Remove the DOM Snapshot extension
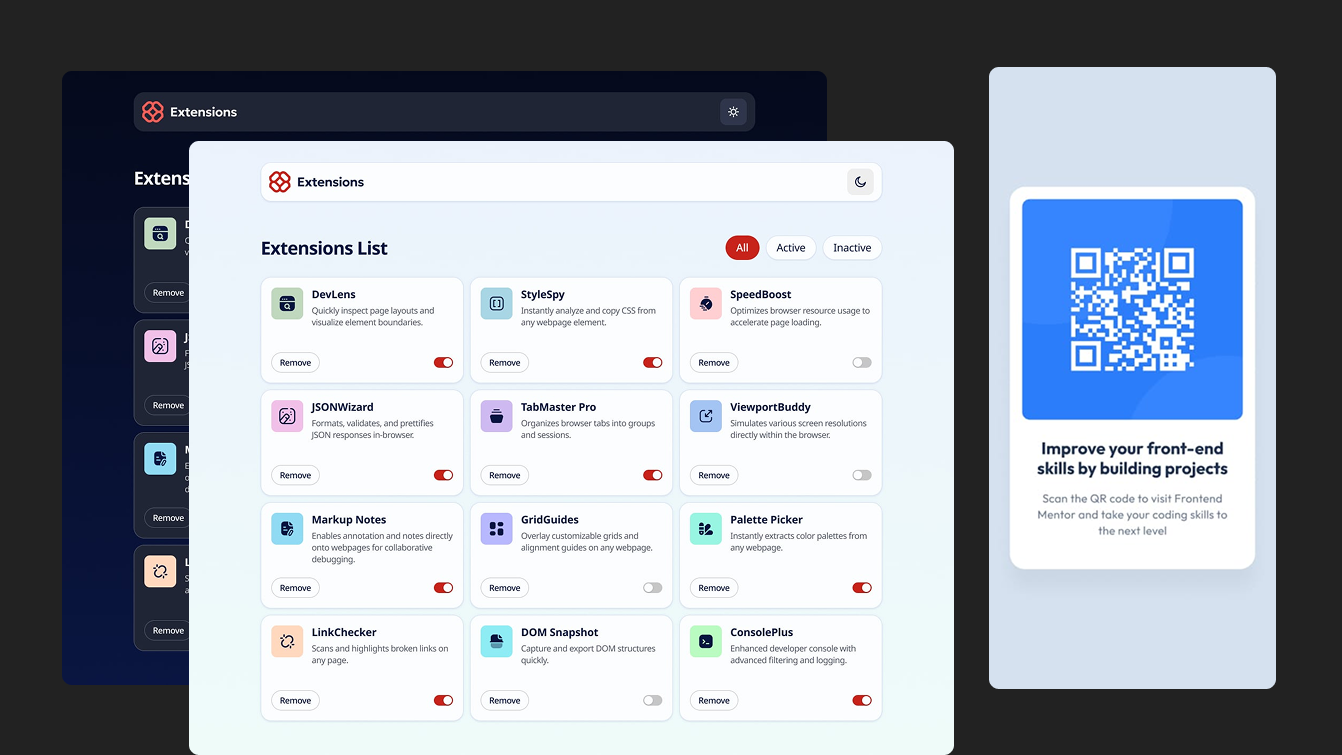1342x755 pixels. pyautogui.click(x=504, y=701)
